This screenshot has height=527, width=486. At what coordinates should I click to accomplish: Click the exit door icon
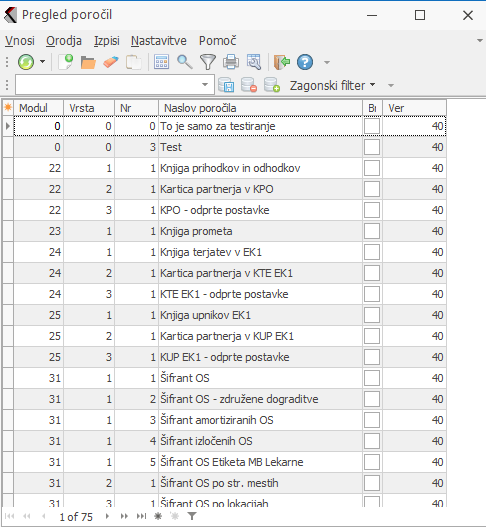(282, 62)
